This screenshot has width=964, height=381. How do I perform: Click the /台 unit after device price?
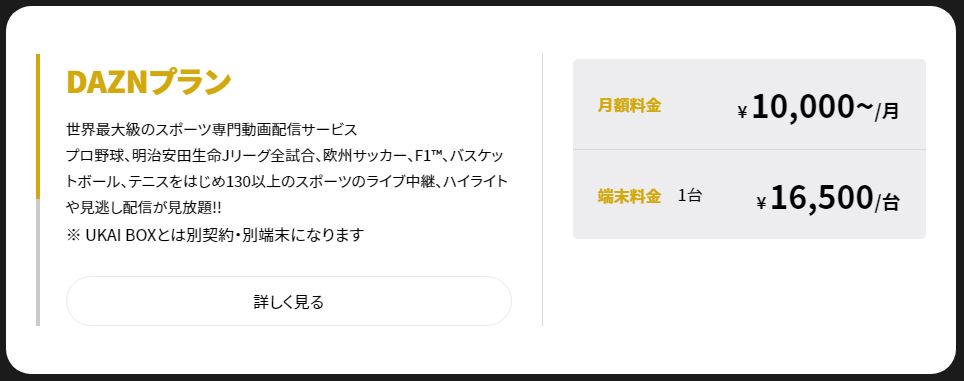click(887, 202)
